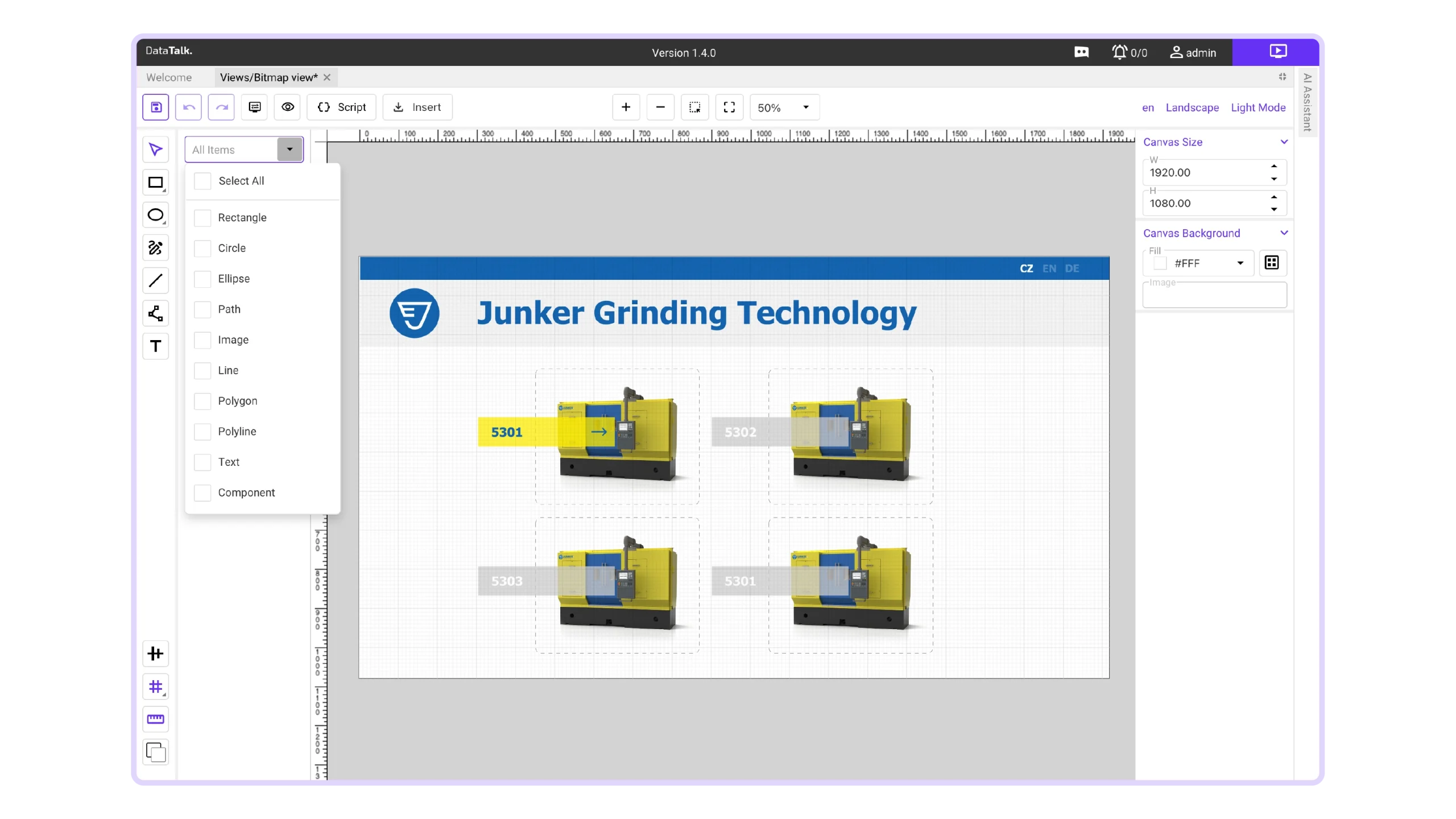Collapse the Canvas Size section

[x=1284, y=142]
